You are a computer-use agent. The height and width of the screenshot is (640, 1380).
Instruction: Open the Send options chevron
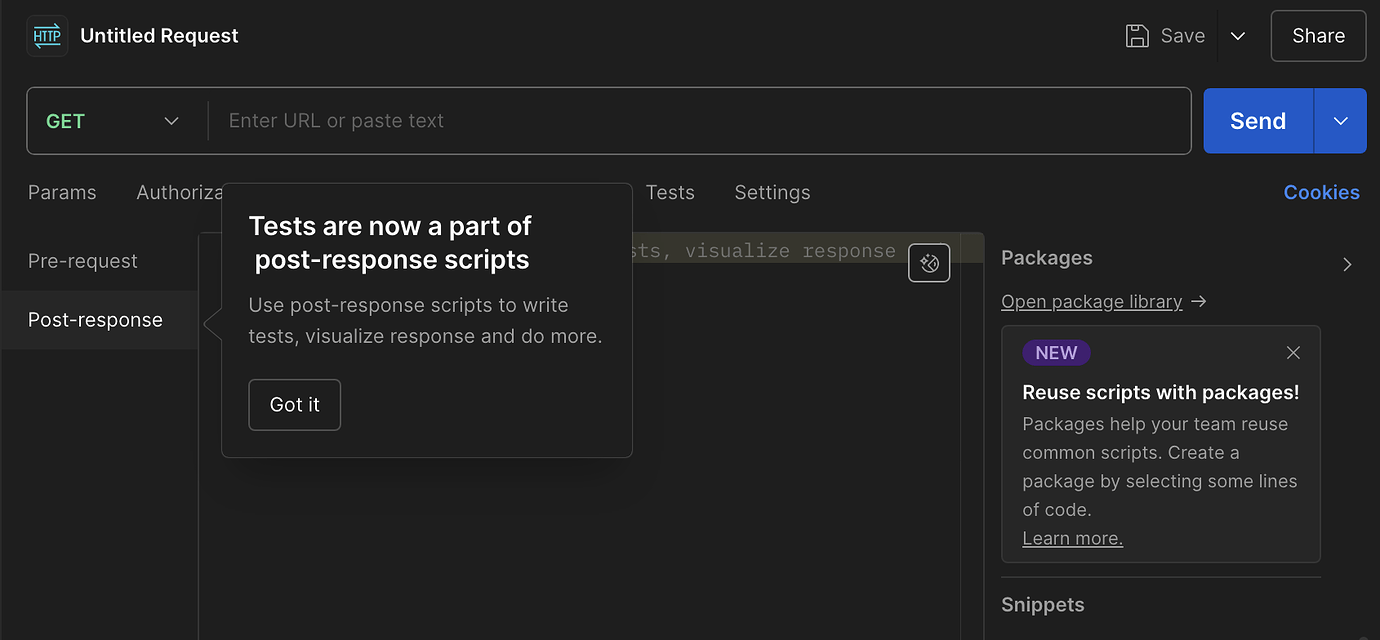click(1340, 120)
